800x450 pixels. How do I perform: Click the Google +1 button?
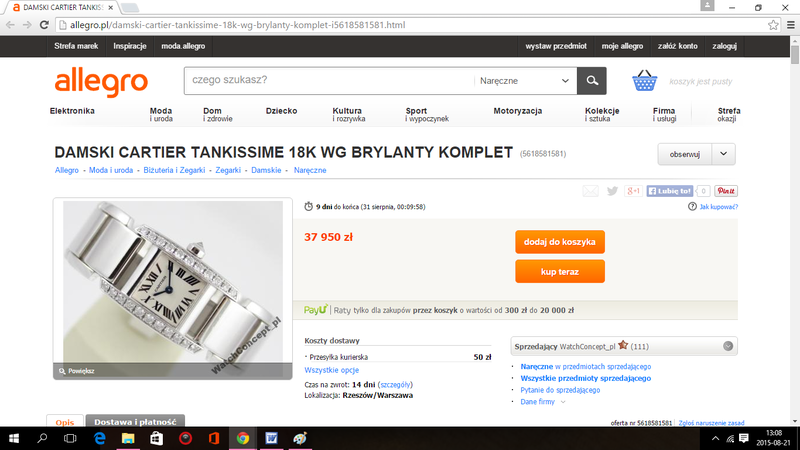633,191
